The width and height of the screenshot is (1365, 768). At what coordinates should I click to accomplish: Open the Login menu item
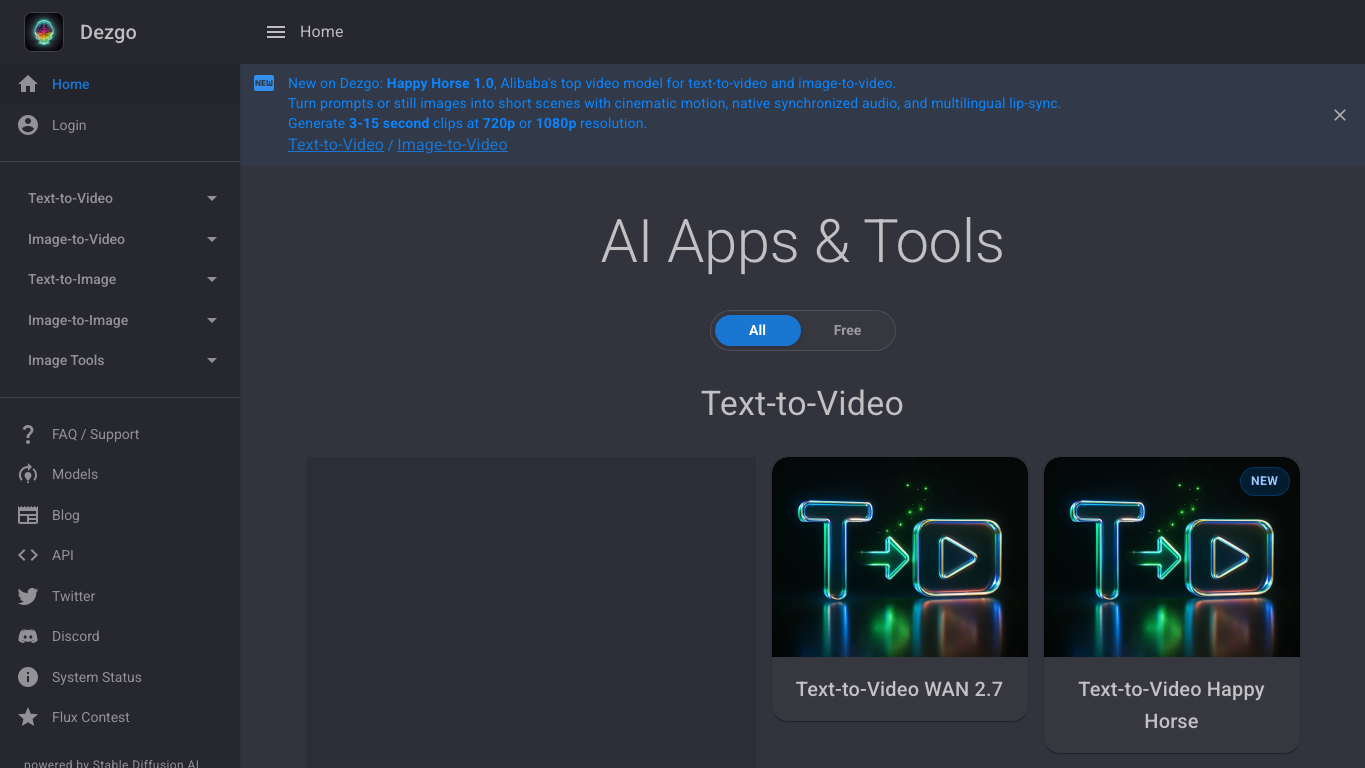pos(120,125)
